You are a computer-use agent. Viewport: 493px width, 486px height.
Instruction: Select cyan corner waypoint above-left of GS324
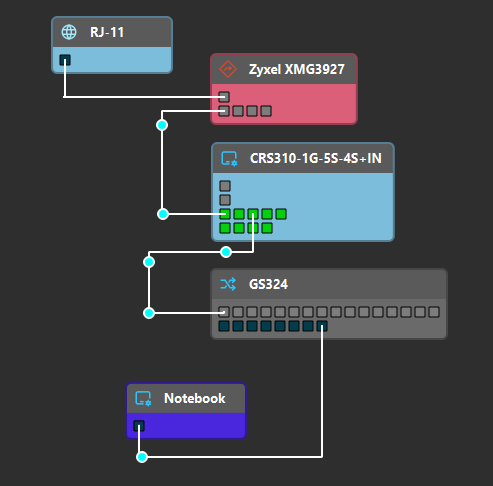149,262
